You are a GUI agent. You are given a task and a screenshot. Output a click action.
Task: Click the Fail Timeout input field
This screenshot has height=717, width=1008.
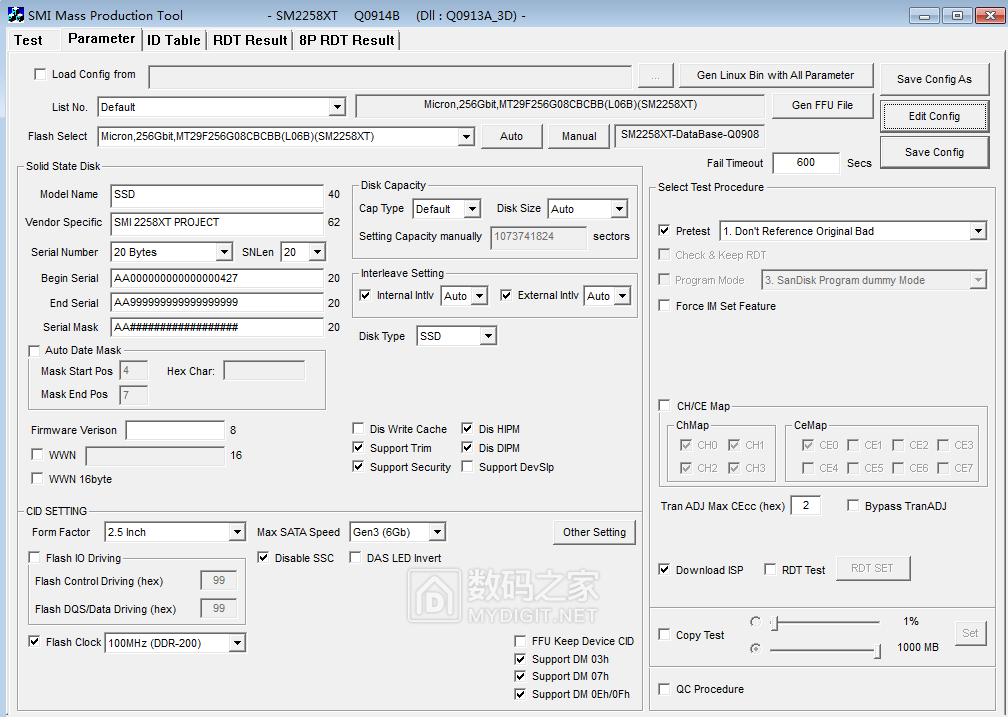pyautogui.click(x=805, y=163)
